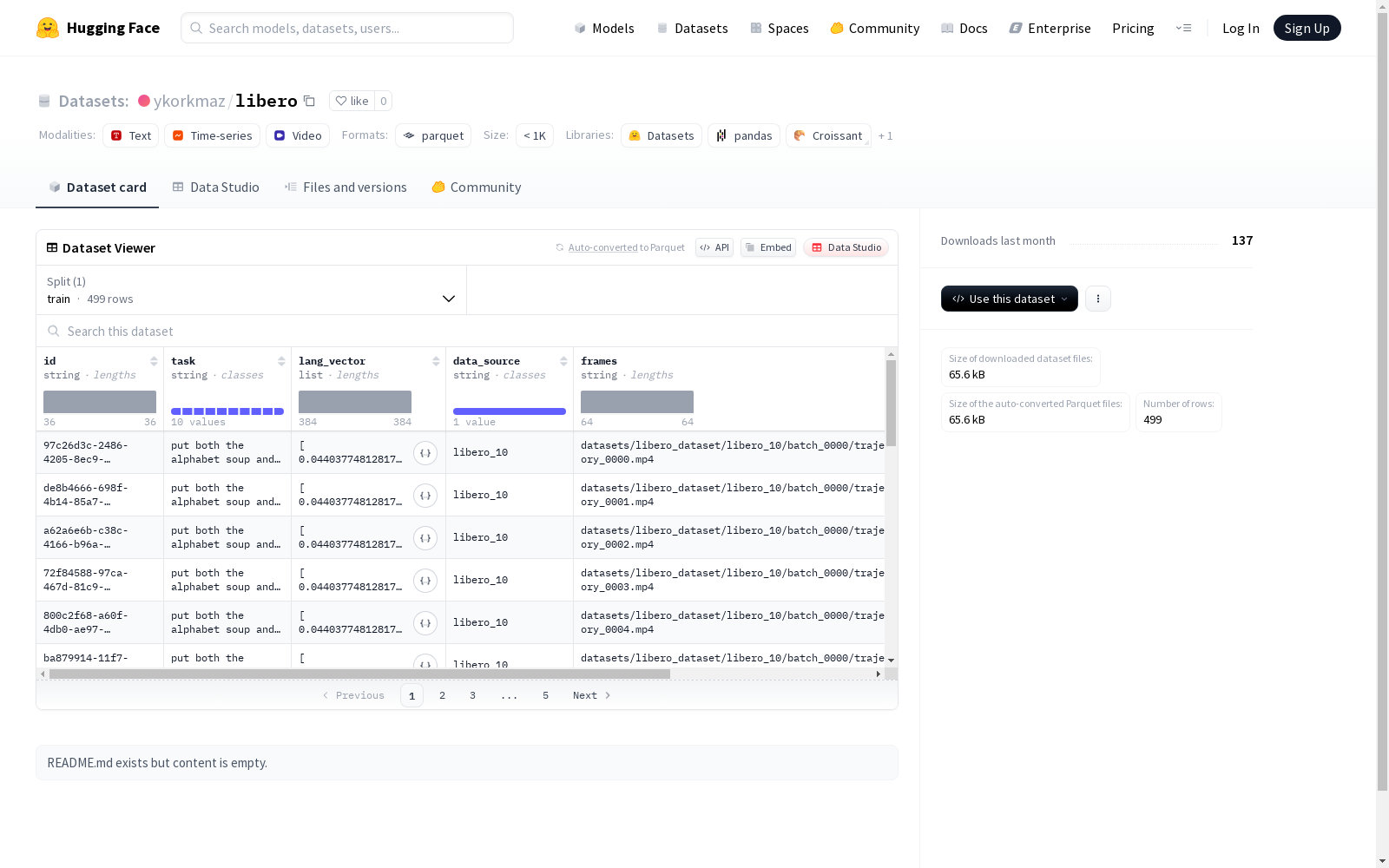
Task: Open Docs in top navigation
Action: coord(964,28)
